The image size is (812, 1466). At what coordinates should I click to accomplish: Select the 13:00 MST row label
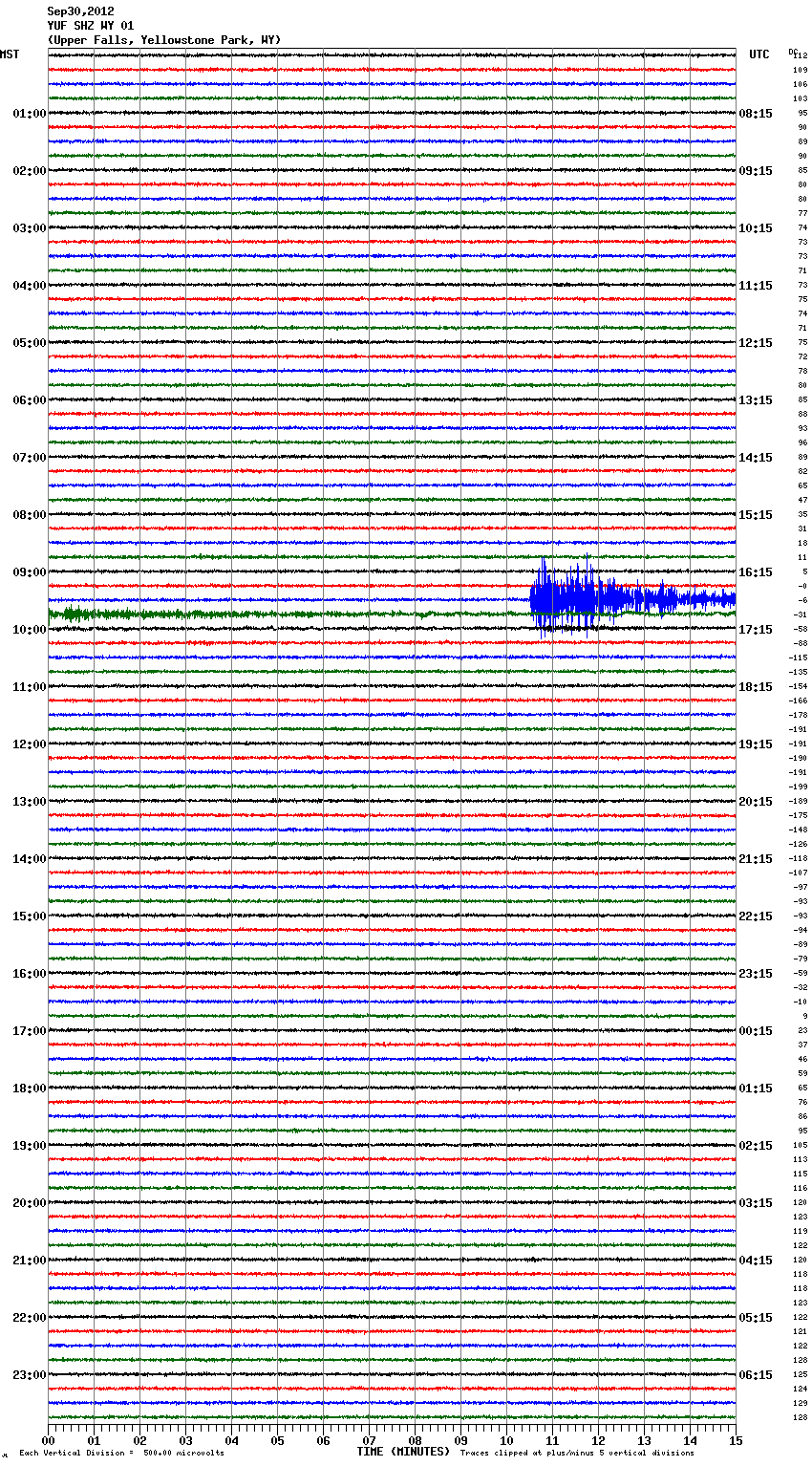click(x=30, y=802)
